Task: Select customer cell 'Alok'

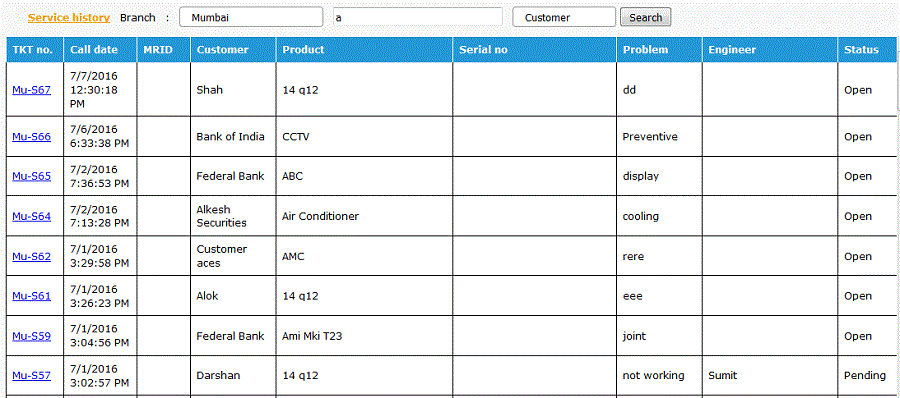Action: pyautogui.click(x=233, y=296)
